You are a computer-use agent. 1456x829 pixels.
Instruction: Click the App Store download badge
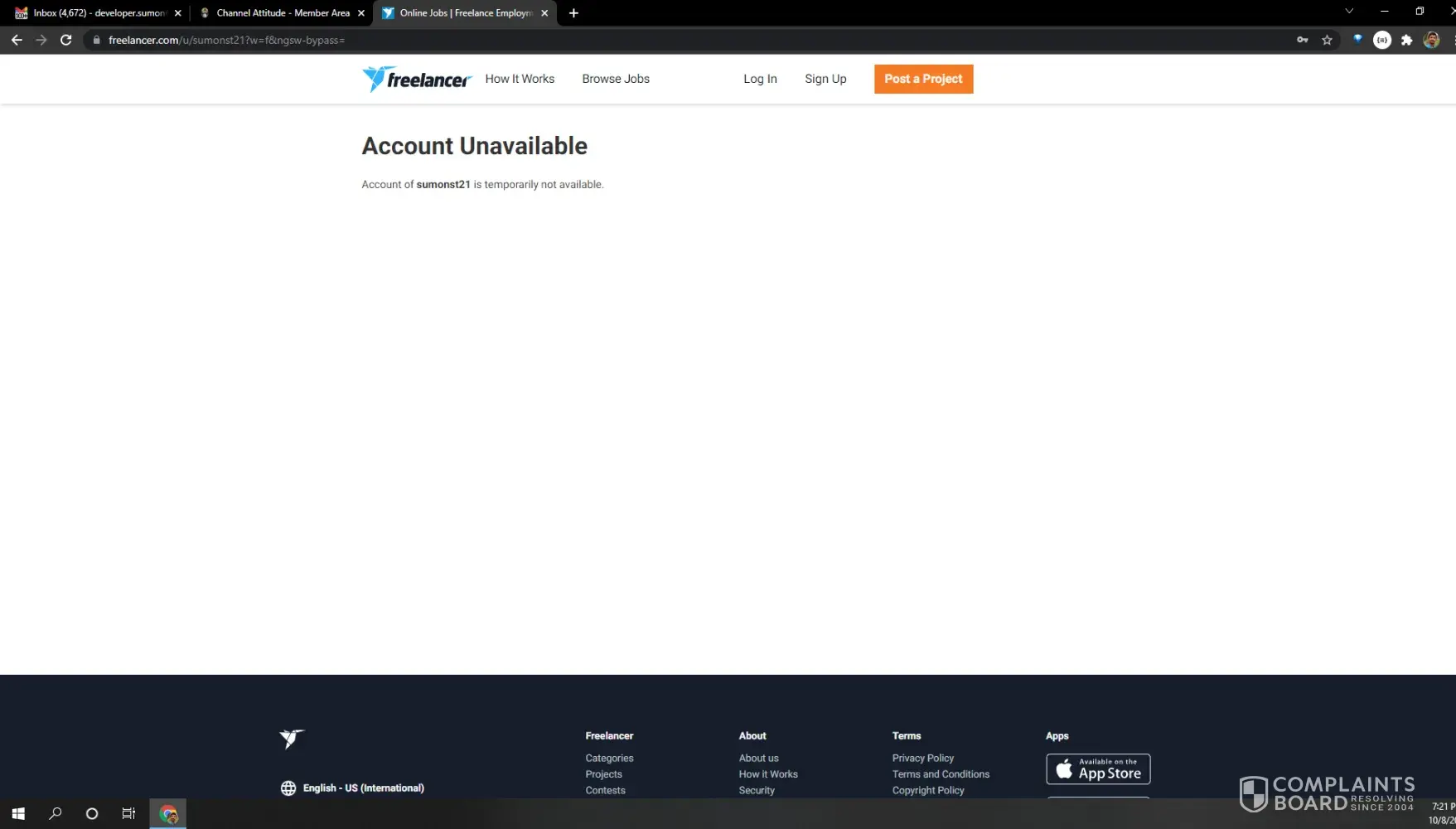pyautogui.click(x=1097, y=768)
